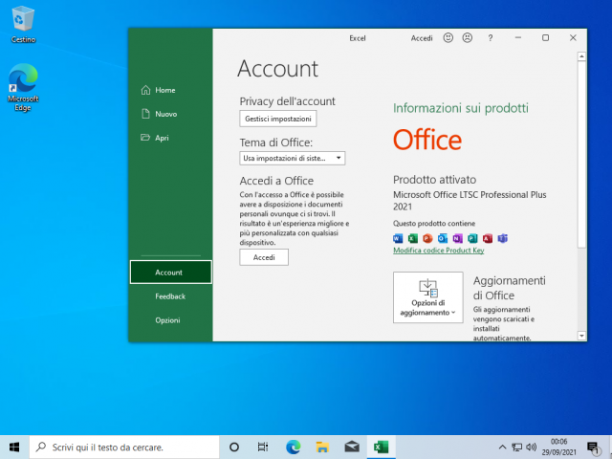Open the Opzioni di aggiornamento dropdown button
This screenshot has width=612, height=459.
tap(428, 297)
